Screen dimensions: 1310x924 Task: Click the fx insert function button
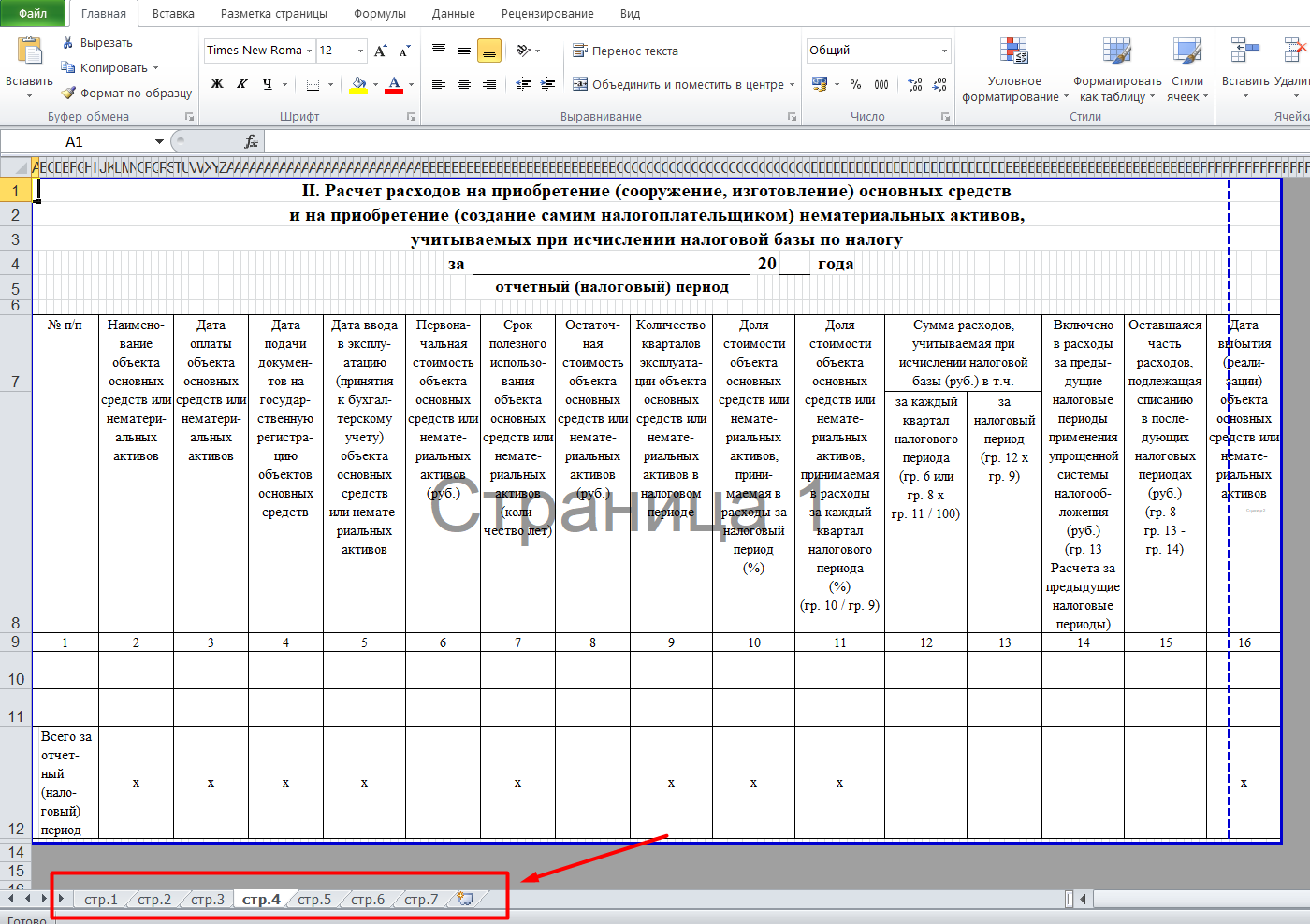pos(251,141)
